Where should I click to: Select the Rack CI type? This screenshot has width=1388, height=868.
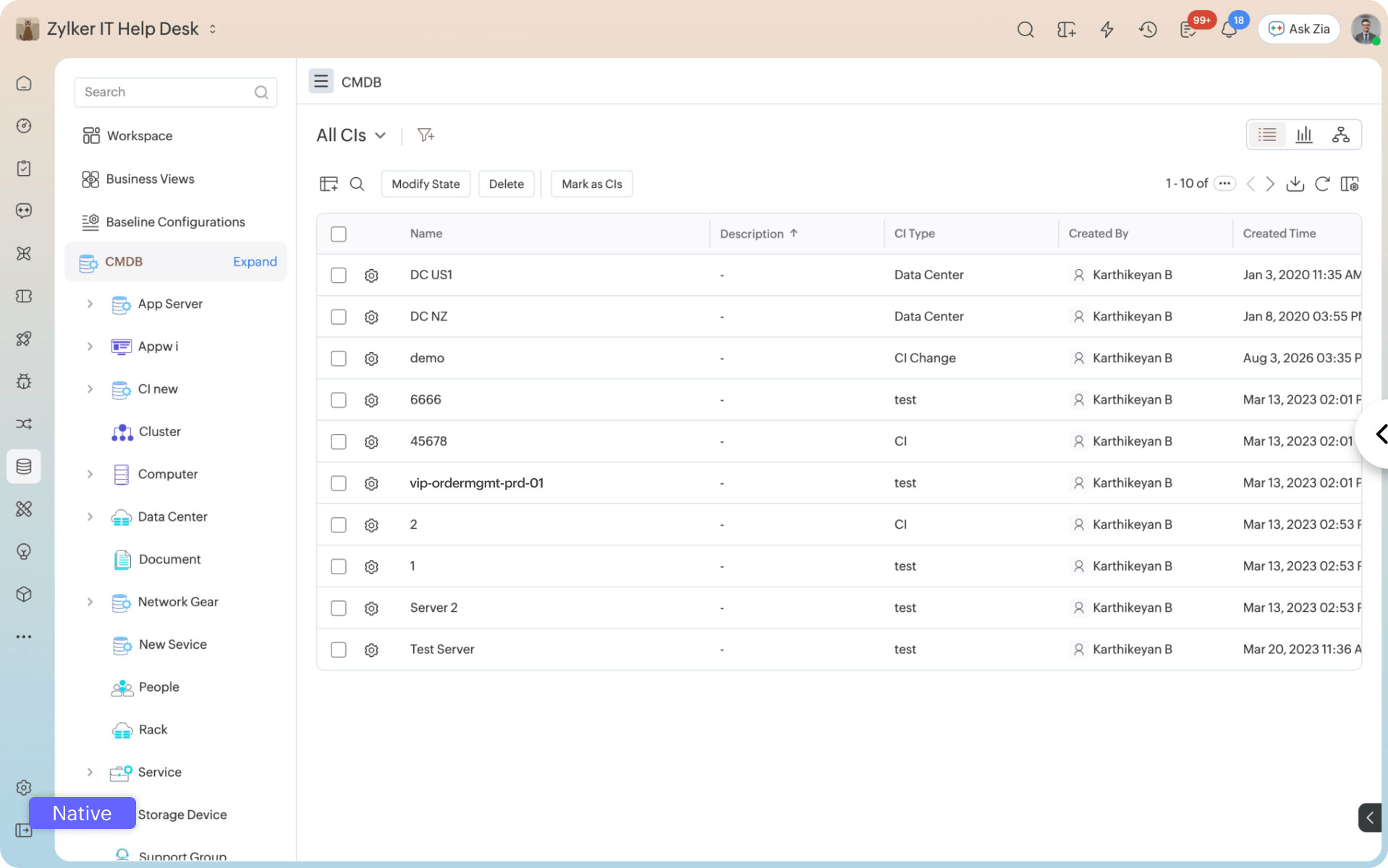click(140, 730)
